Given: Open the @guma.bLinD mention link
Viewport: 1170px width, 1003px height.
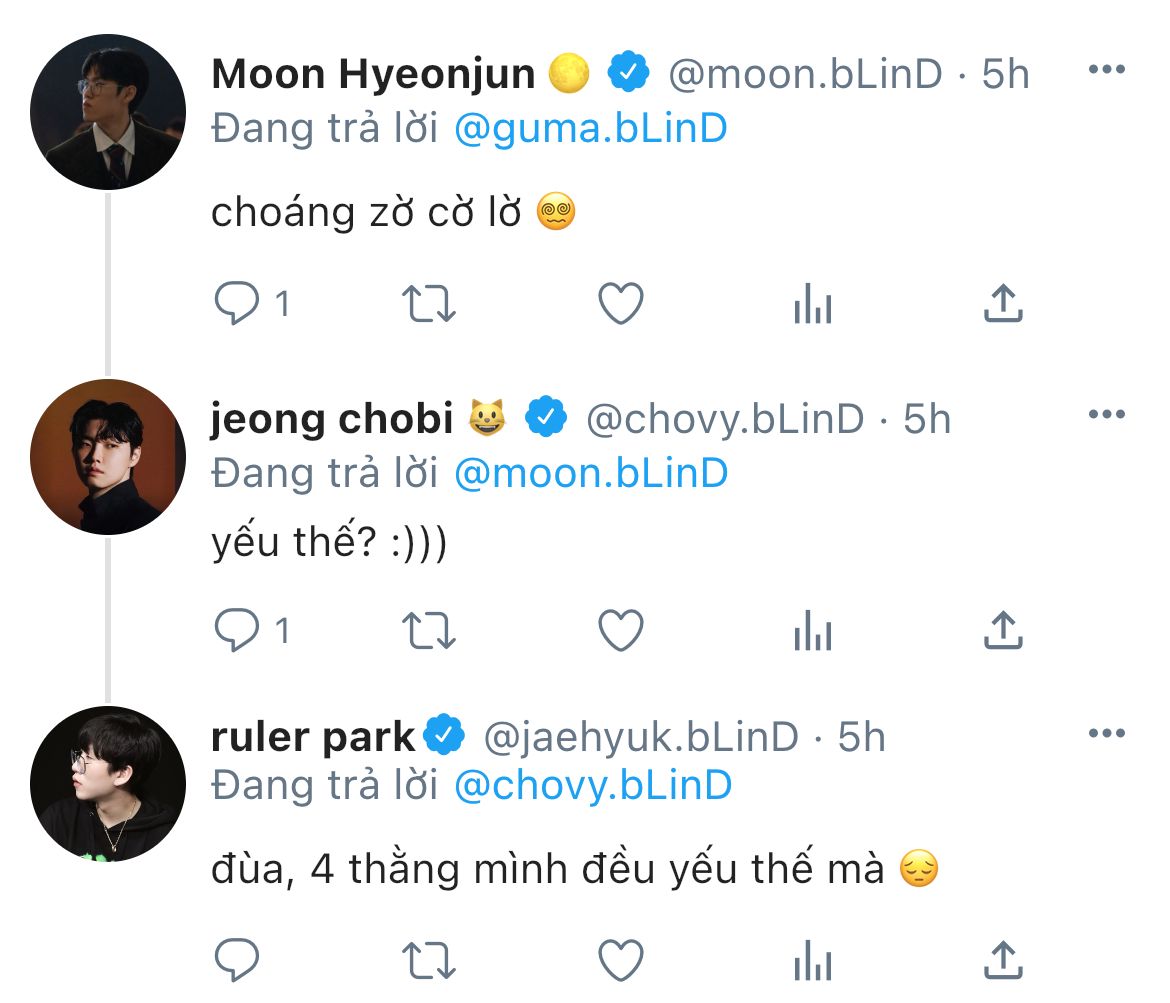Looking at the screenshot, I should [x=590, y=128].
